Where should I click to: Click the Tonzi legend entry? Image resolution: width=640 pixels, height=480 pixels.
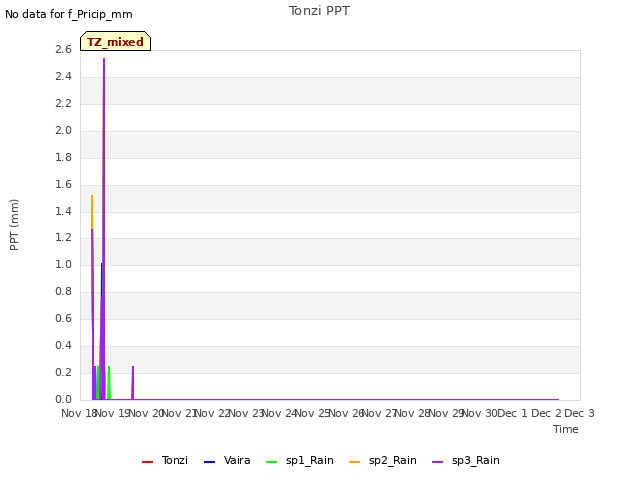(x=164, y=460)
